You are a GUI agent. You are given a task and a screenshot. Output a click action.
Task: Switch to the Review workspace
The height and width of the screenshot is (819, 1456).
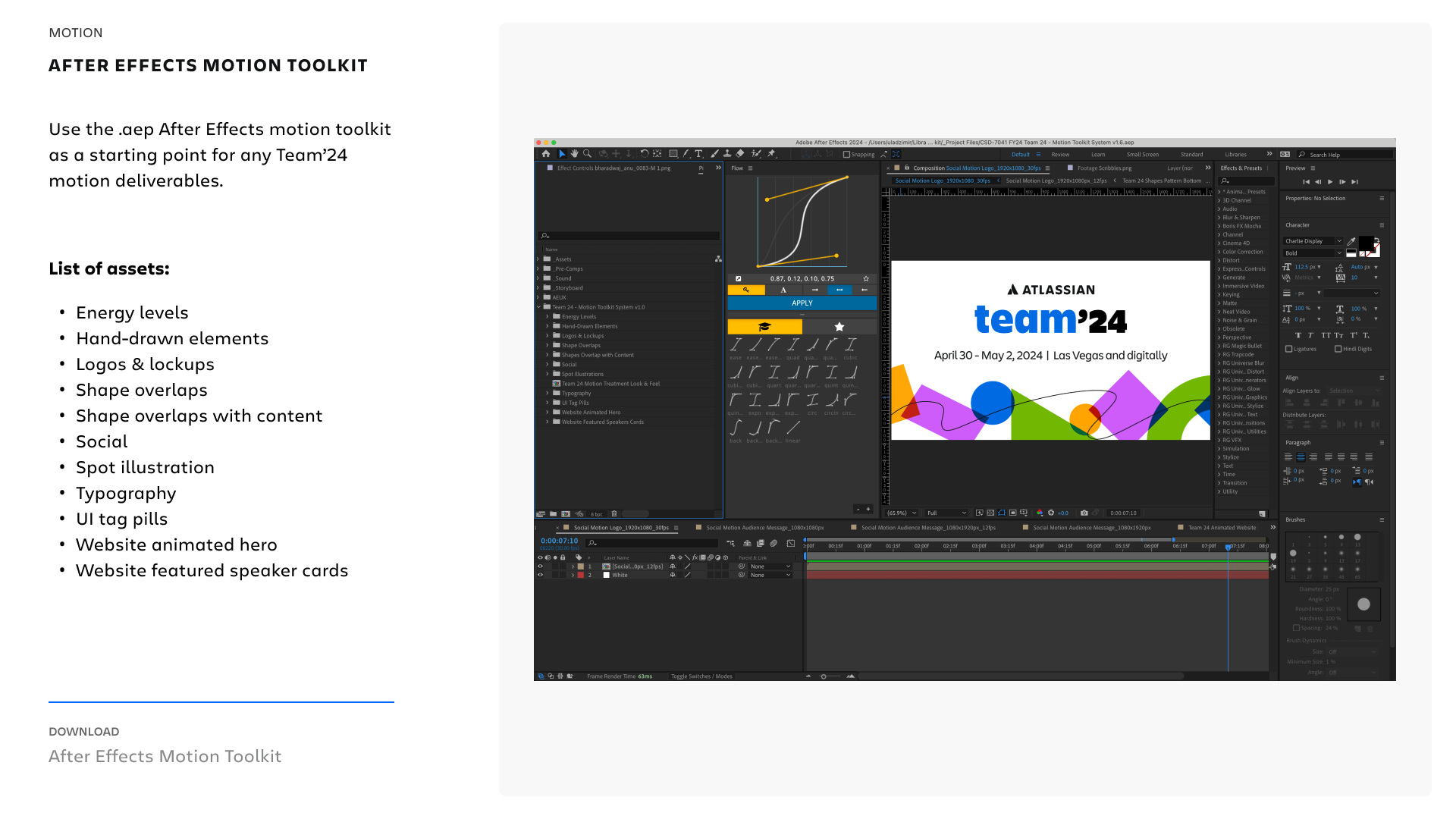(1060, 155)
